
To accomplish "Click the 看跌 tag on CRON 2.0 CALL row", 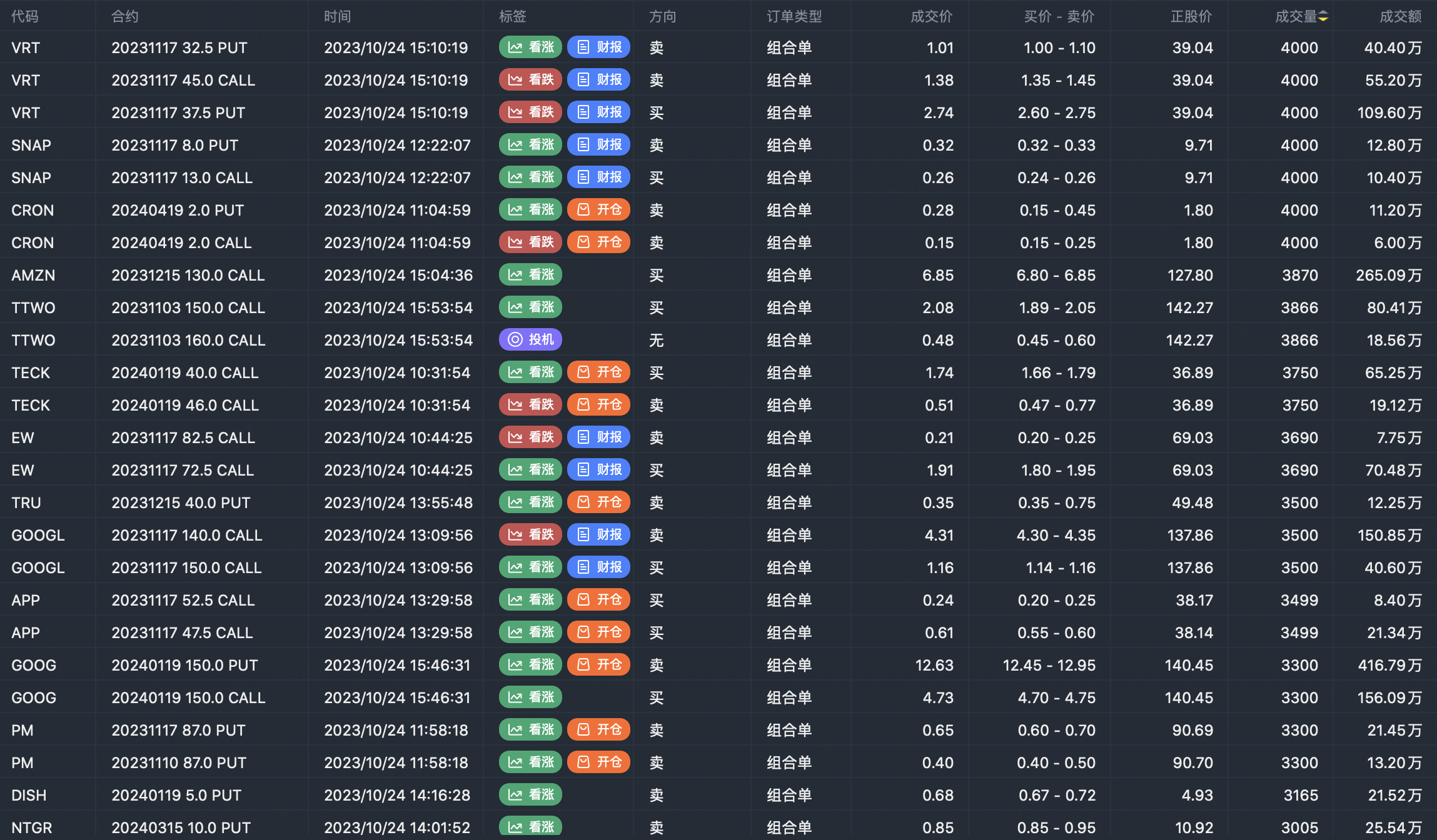I will pos(530,242).
